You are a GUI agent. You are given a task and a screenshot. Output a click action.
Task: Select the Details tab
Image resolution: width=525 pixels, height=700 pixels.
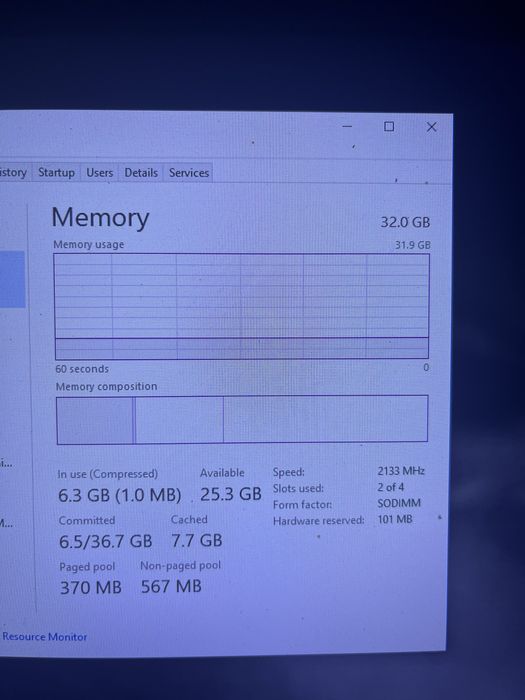point(141,172)
